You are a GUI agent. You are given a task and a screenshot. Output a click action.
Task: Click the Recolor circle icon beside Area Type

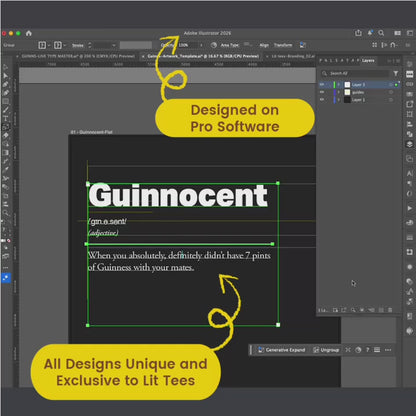click(x=214, y=45)
